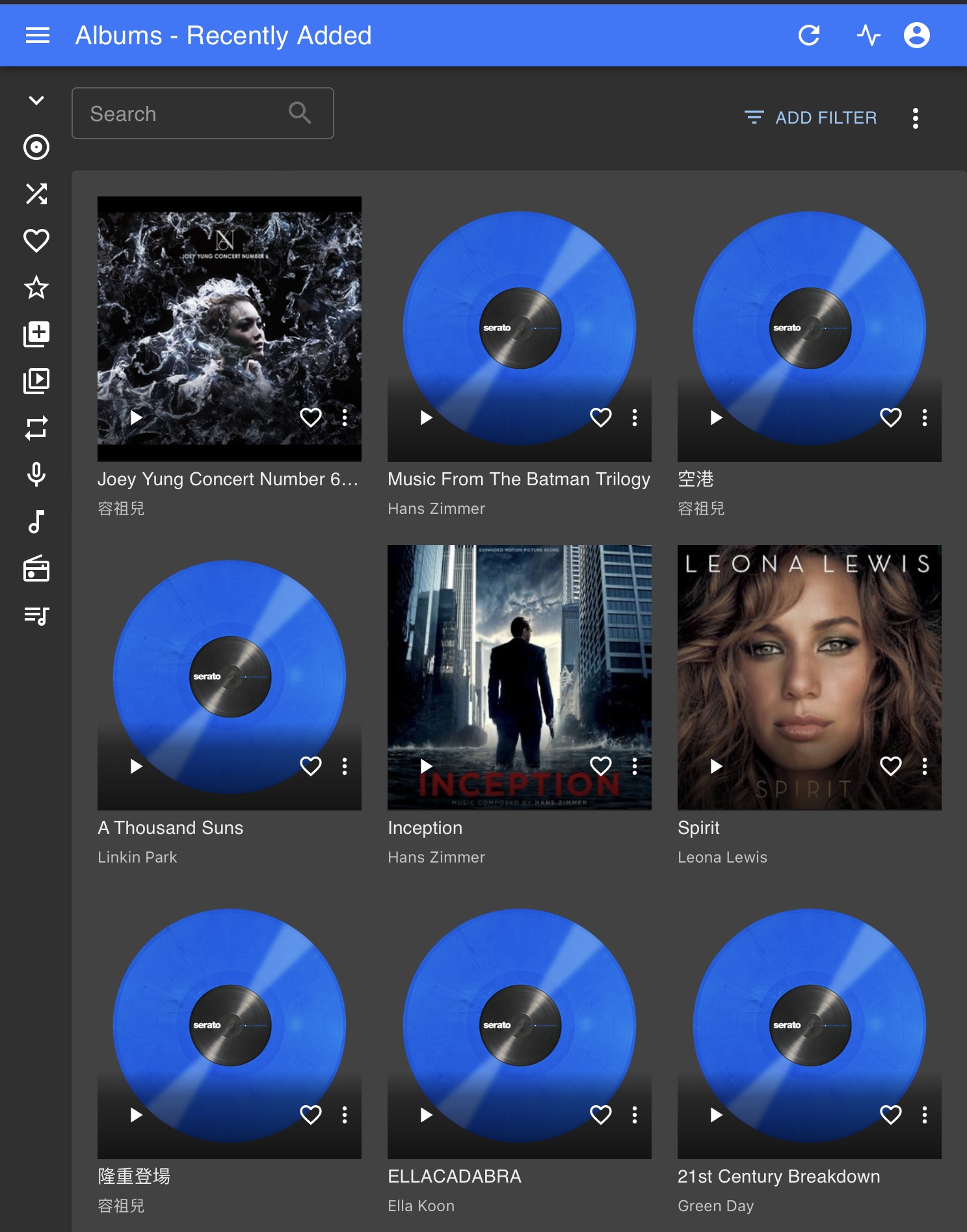Play the Inception album
The width and height of the screenshot is (967, 1232).
point(427,766)
